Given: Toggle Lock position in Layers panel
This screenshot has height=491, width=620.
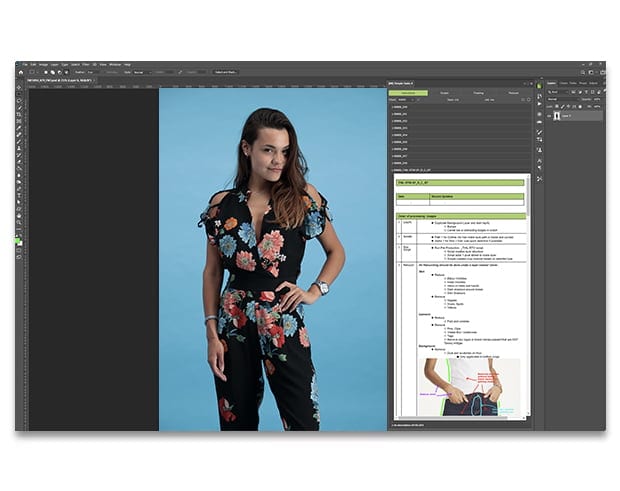Looking at the screenshot, I should point(568,106).
